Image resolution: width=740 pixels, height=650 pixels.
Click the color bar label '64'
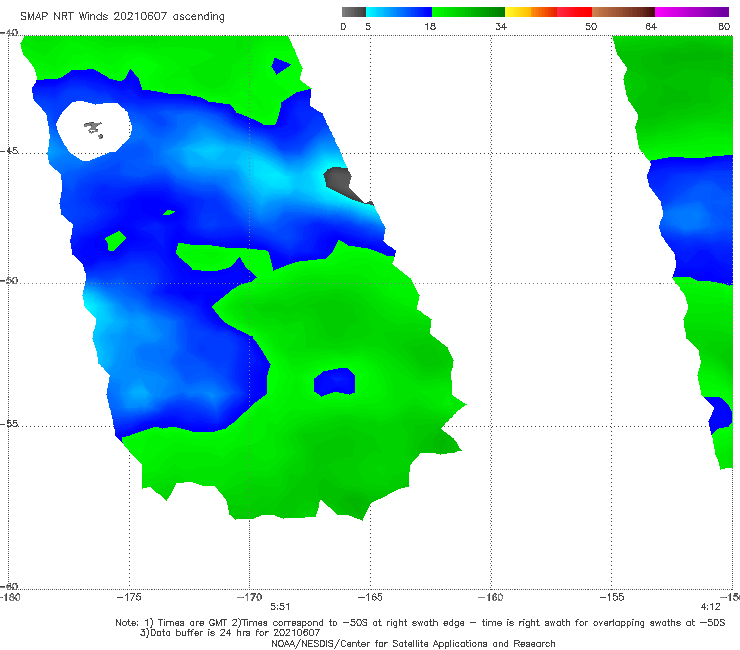651,27
